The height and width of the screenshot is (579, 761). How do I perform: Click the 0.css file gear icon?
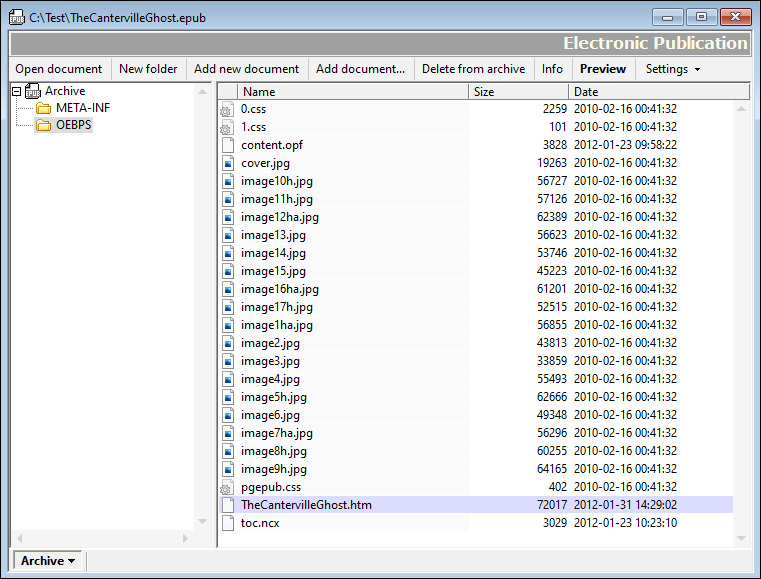pyautogui.click(x=227, y=109)
